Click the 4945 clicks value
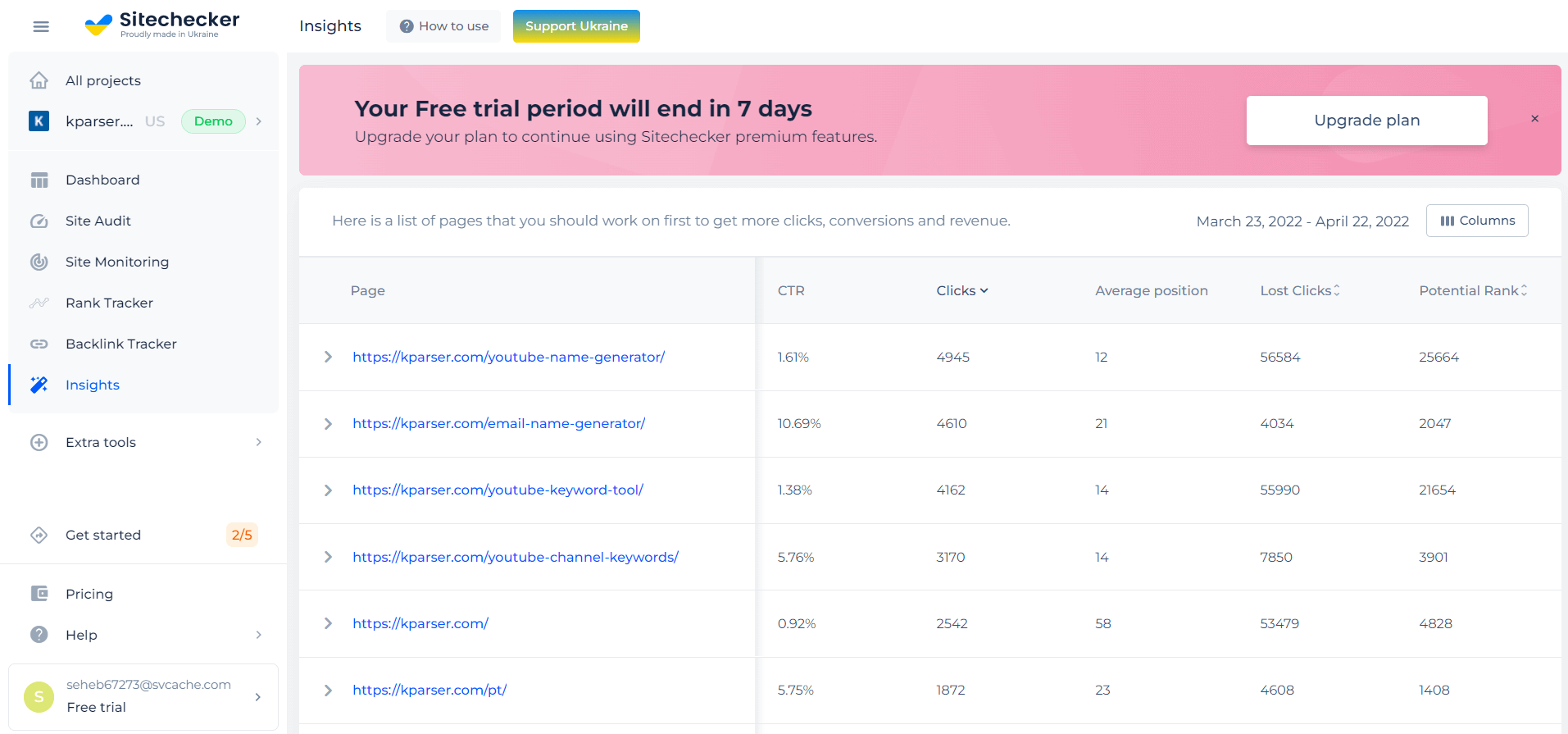This screenshot has width=1568, height=734. pos(953,357)
